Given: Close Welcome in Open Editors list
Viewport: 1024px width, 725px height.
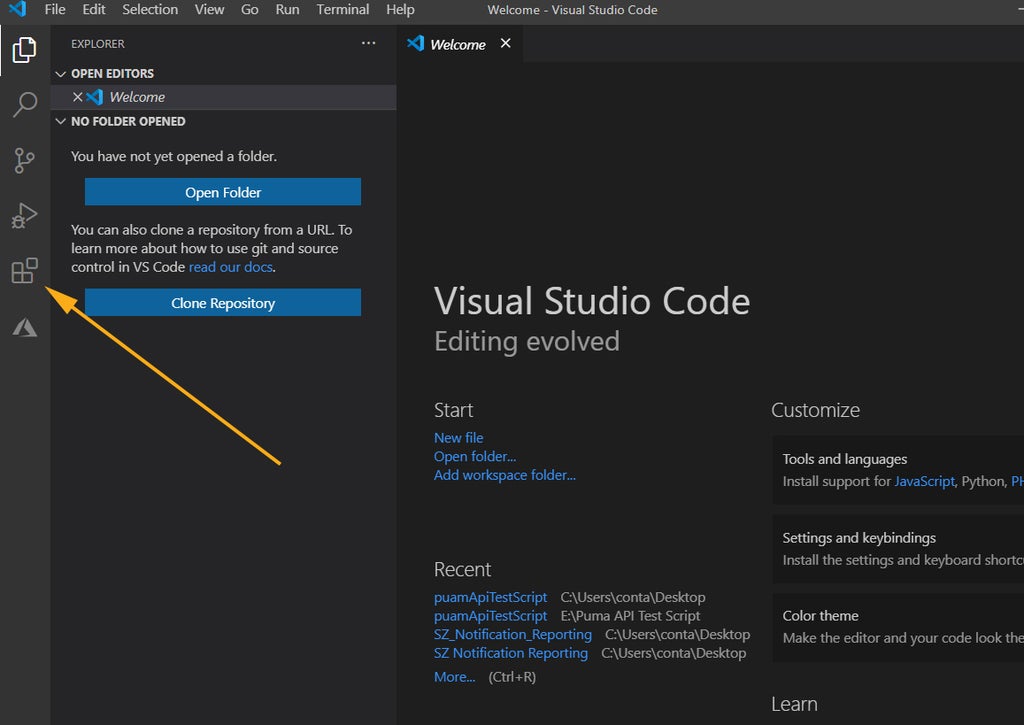Looking at the screenshot, I should (78, 97).
